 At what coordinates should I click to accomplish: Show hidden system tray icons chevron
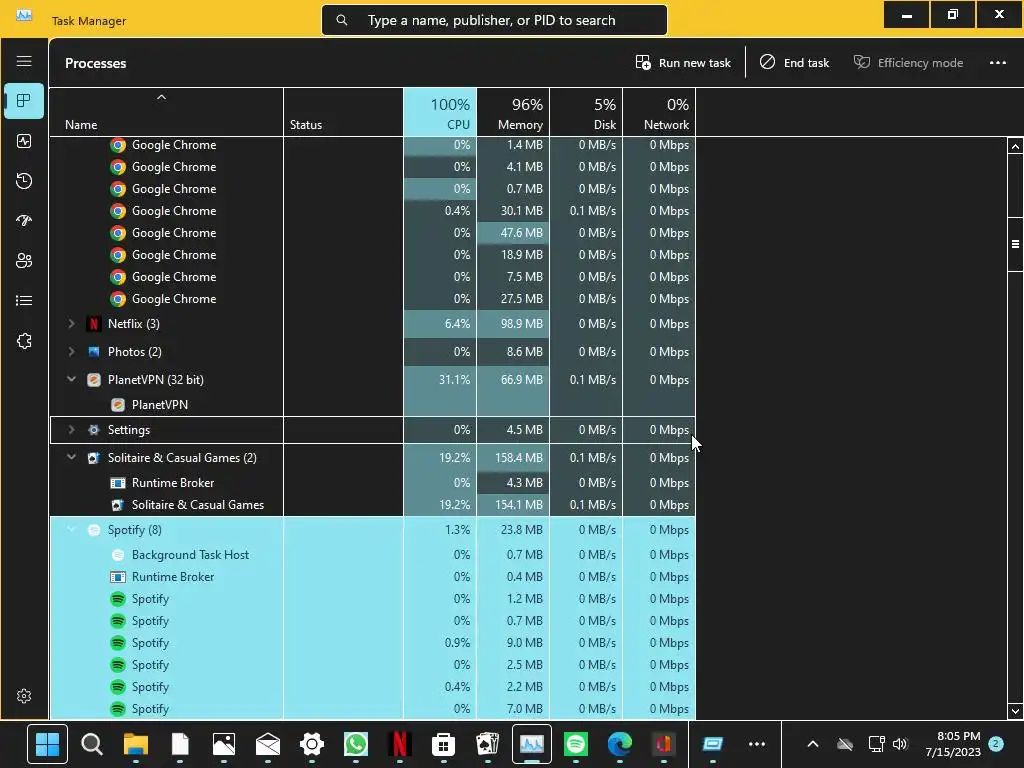point(812,744)
